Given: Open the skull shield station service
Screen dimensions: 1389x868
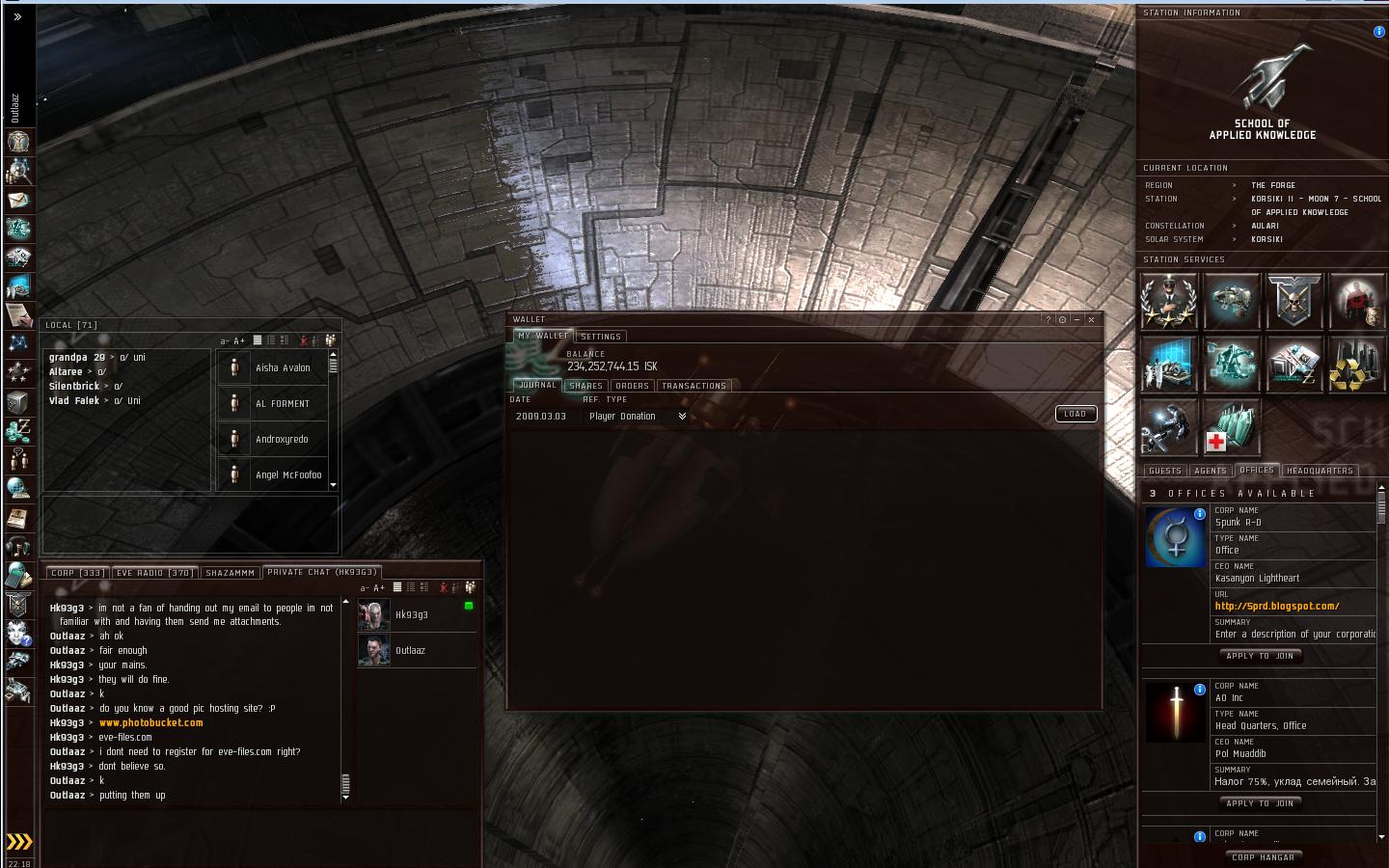Looking at the screenshot, I should pos(1294,301).
